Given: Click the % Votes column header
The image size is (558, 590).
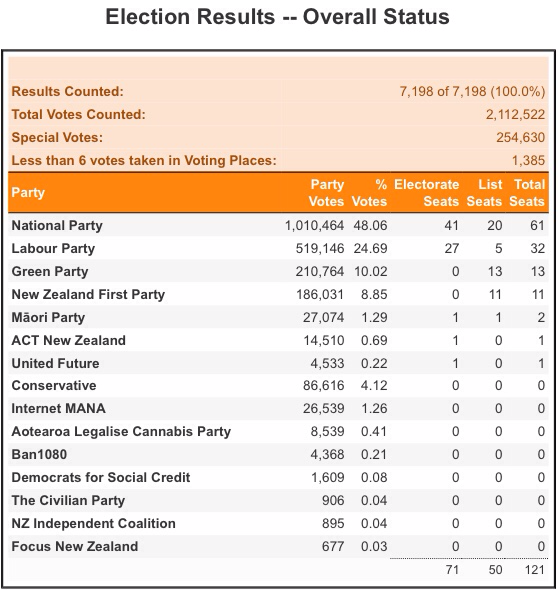Looking at the screenshot, I should point(369,193).
